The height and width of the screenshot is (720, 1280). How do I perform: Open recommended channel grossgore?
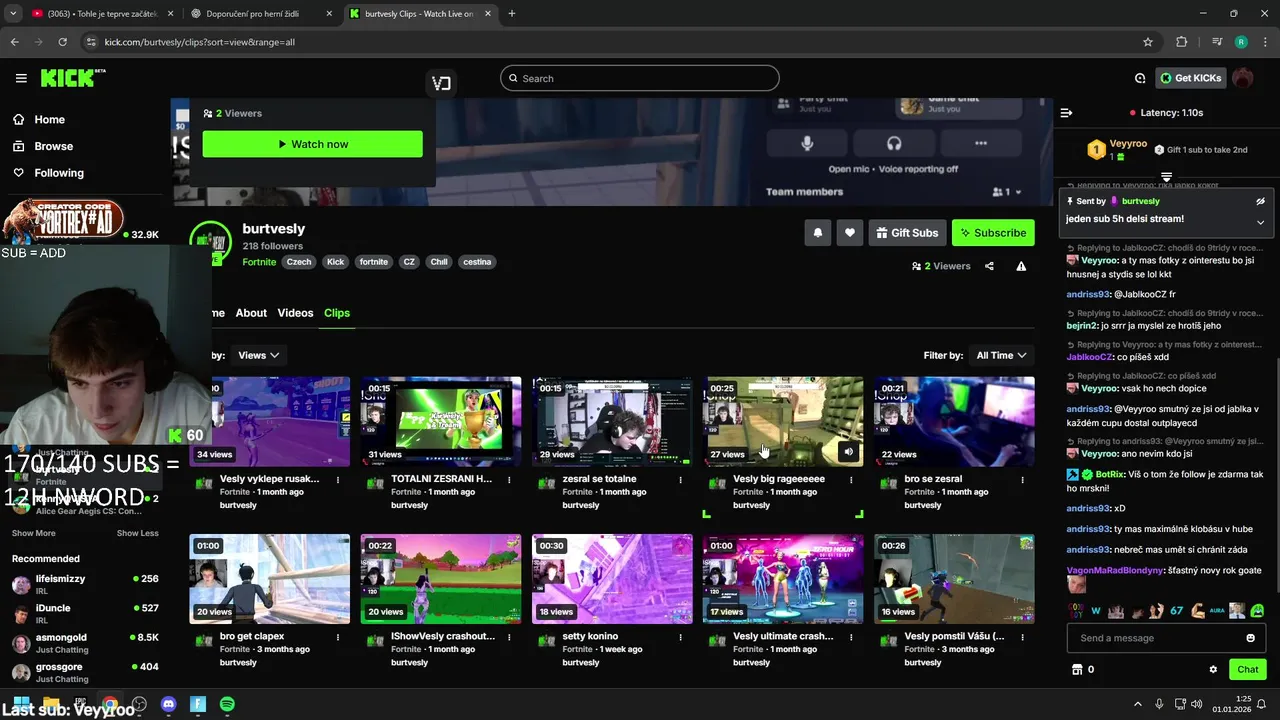85,672
